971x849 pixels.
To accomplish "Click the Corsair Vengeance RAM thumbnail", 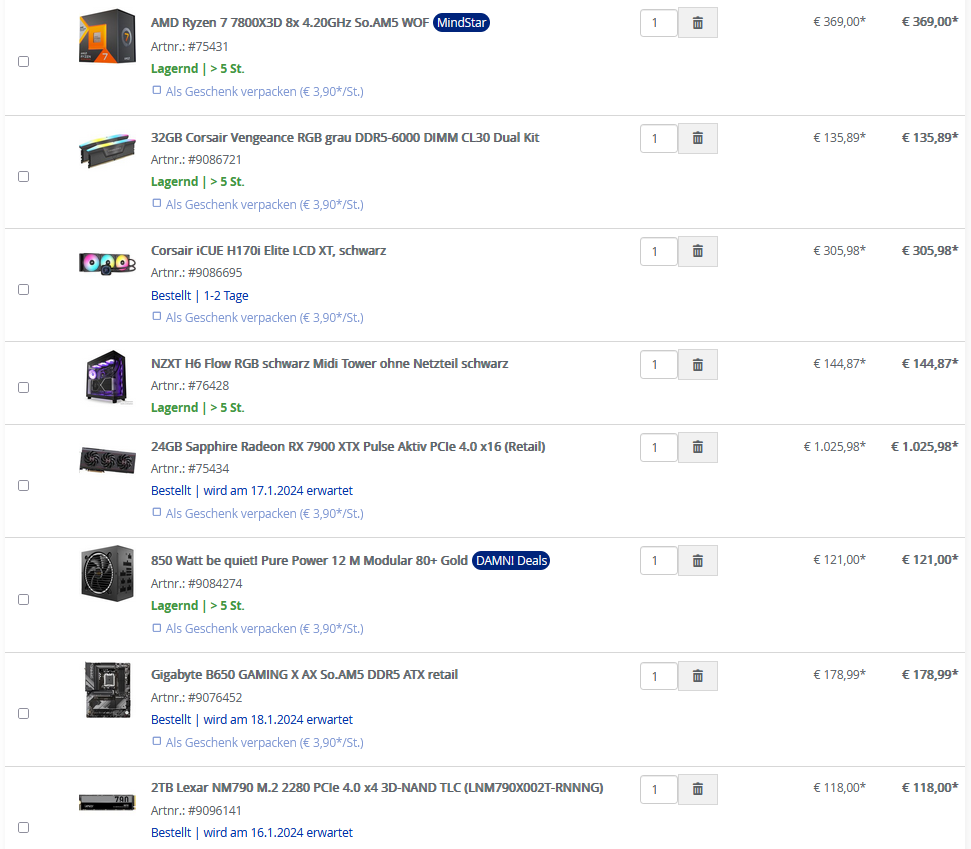I will coord(108,150).
